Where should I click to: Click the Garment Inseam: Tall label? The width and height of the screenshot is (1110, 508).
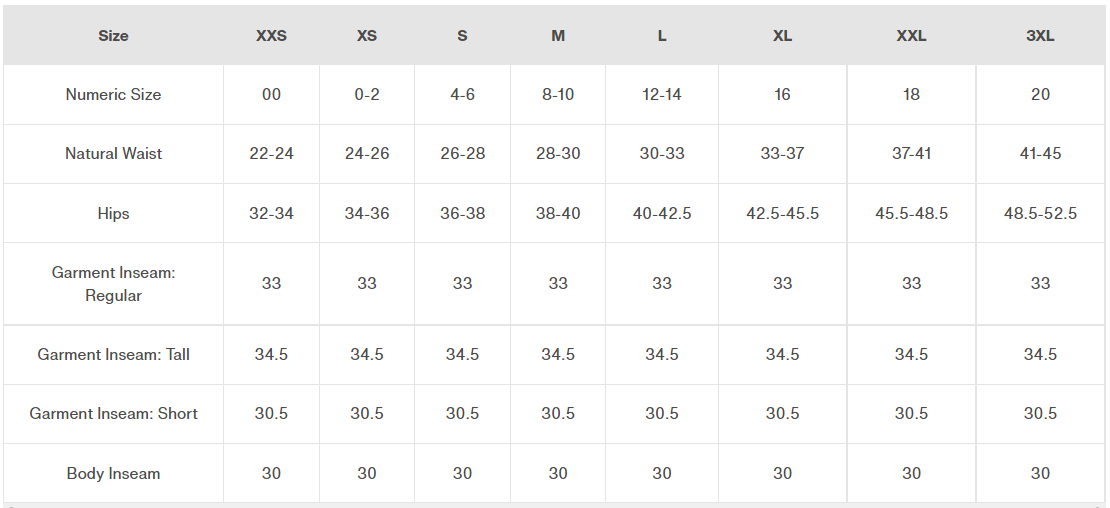coord(113,354)
